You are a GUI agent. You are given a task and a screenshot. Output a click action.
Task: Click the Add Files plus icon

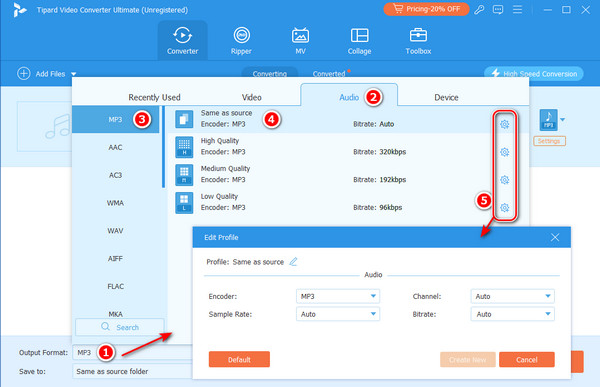click(24, 73)
